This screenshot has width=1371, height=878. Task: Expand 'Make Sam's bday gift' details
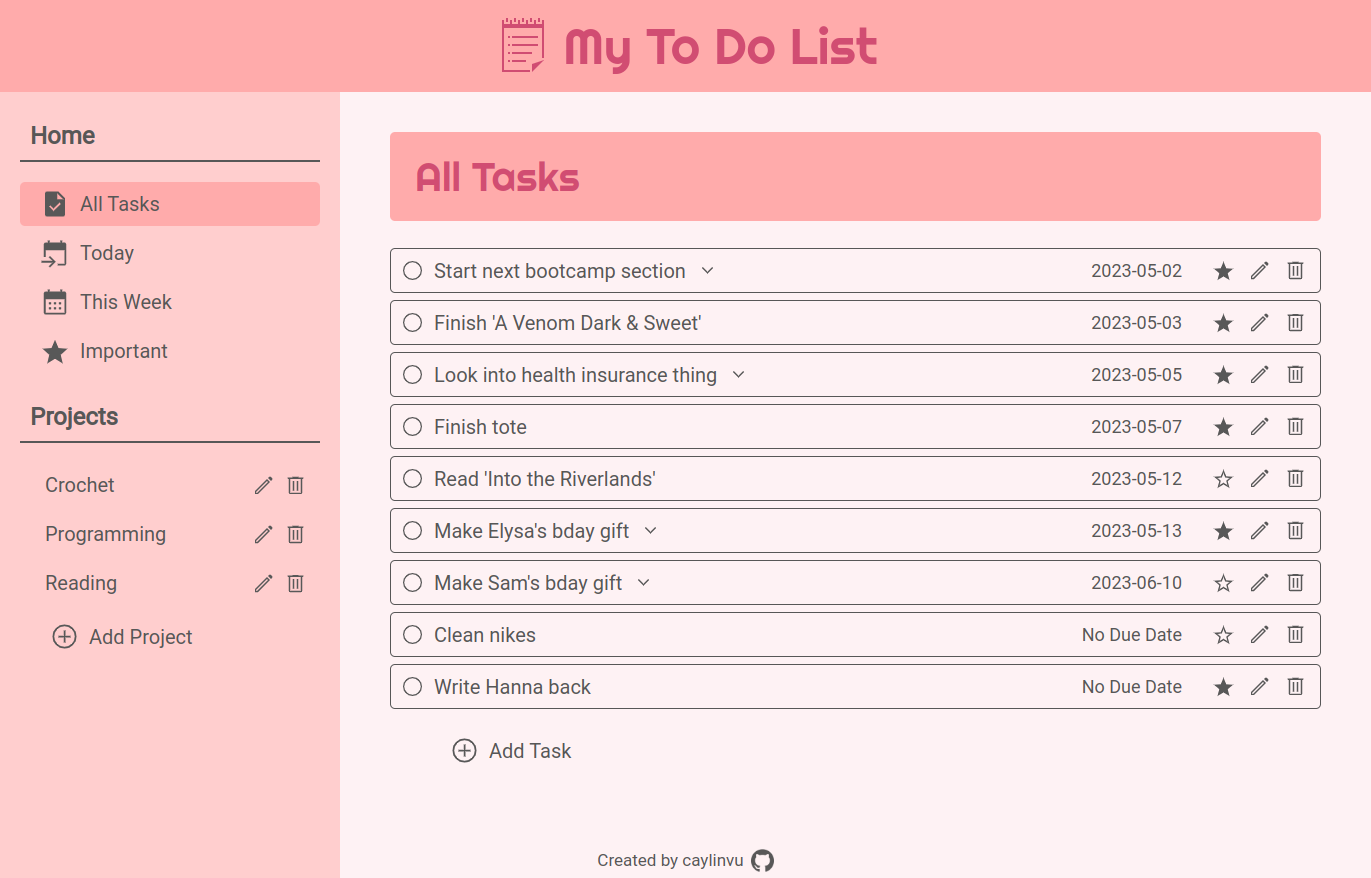pyautogui.click(x=643, y=583)
